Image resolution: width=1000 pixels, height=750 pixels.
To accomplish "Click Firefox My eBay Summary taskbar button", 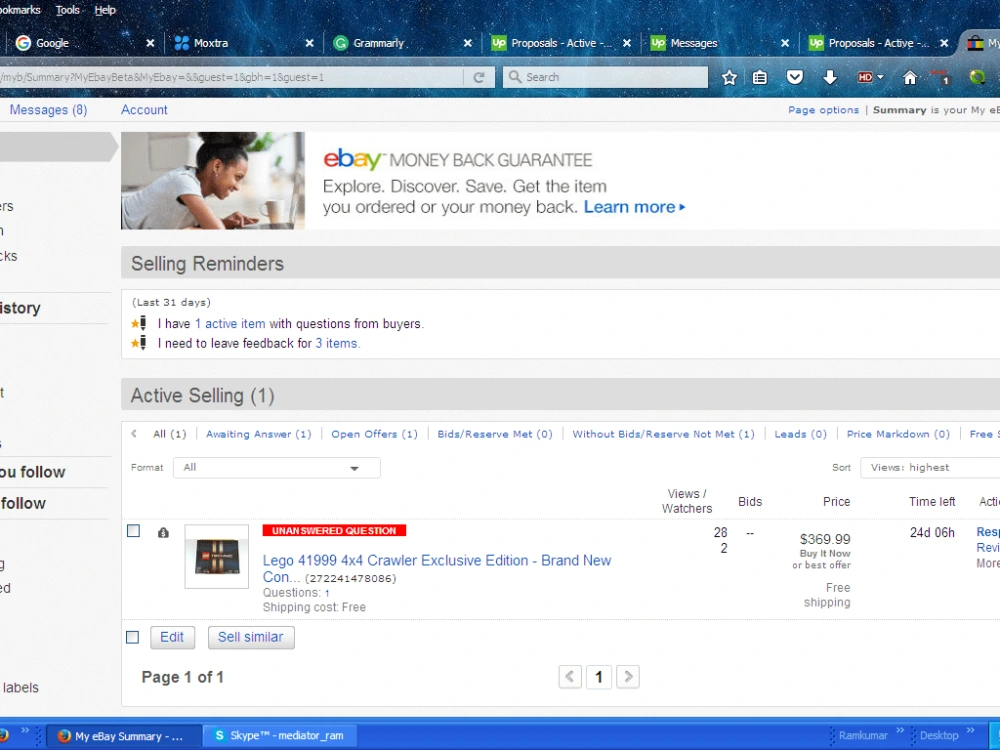I will pyautogui.click(x=123, y=736).
